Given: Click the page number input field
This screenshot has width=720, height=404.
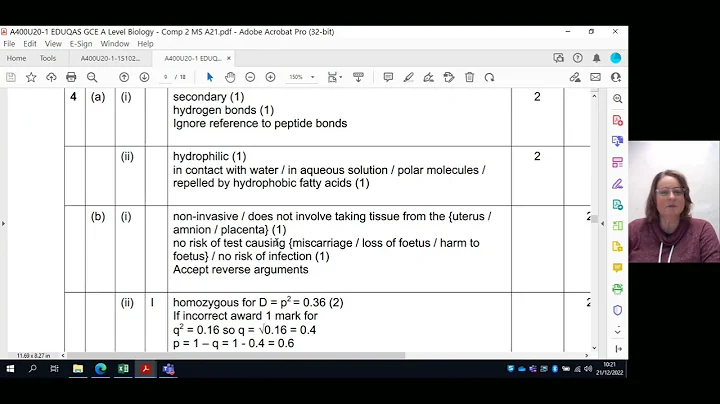Looking at the screenshot, I should click(x=165, y=77).
